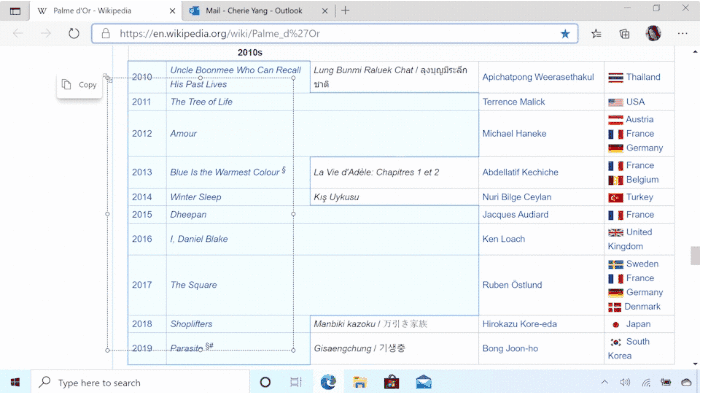Open the Parasite film link
This screenshot has height=393, width=703.
[187, 348]
